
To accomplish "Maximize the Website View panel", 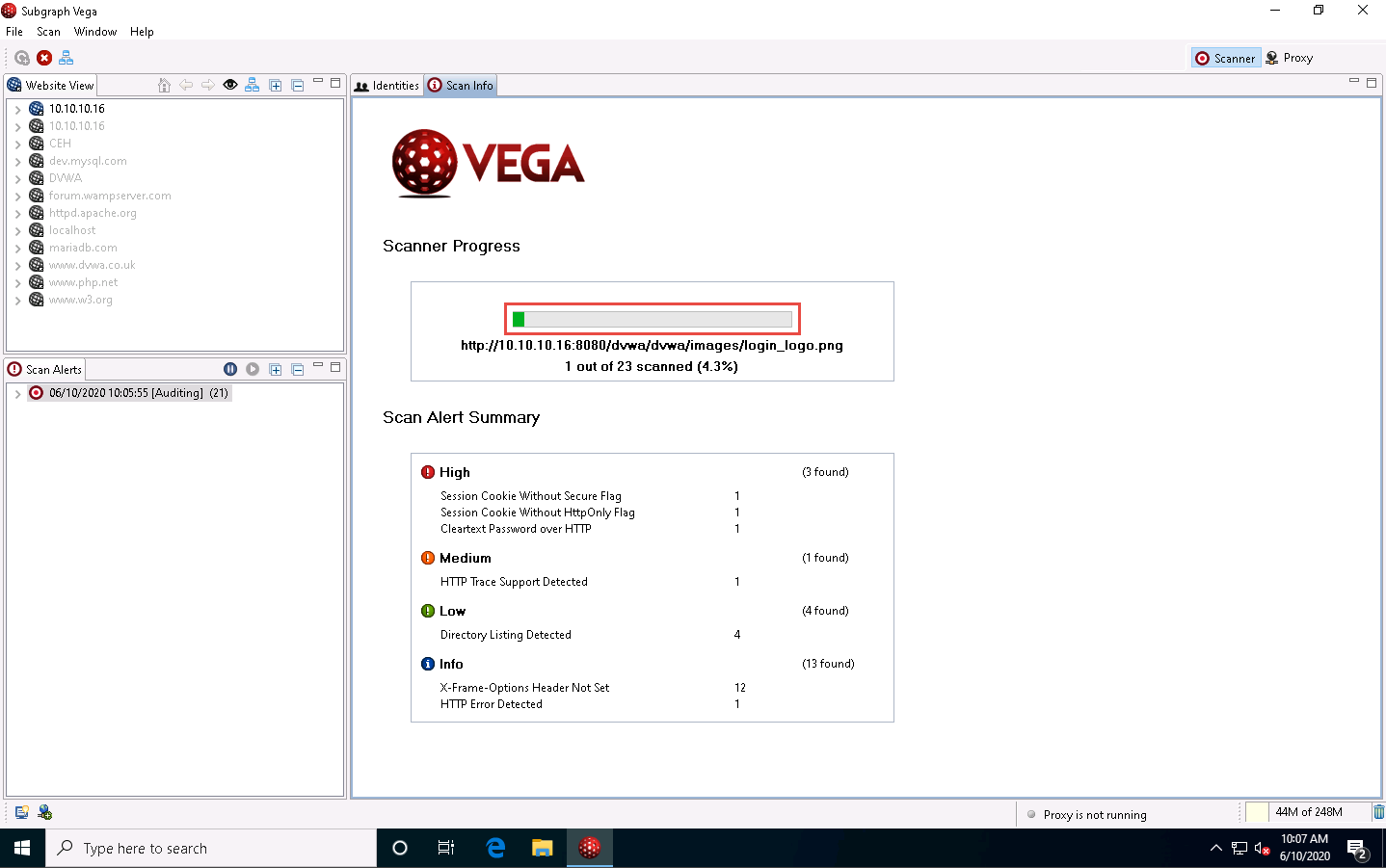I will click(335, 83).
